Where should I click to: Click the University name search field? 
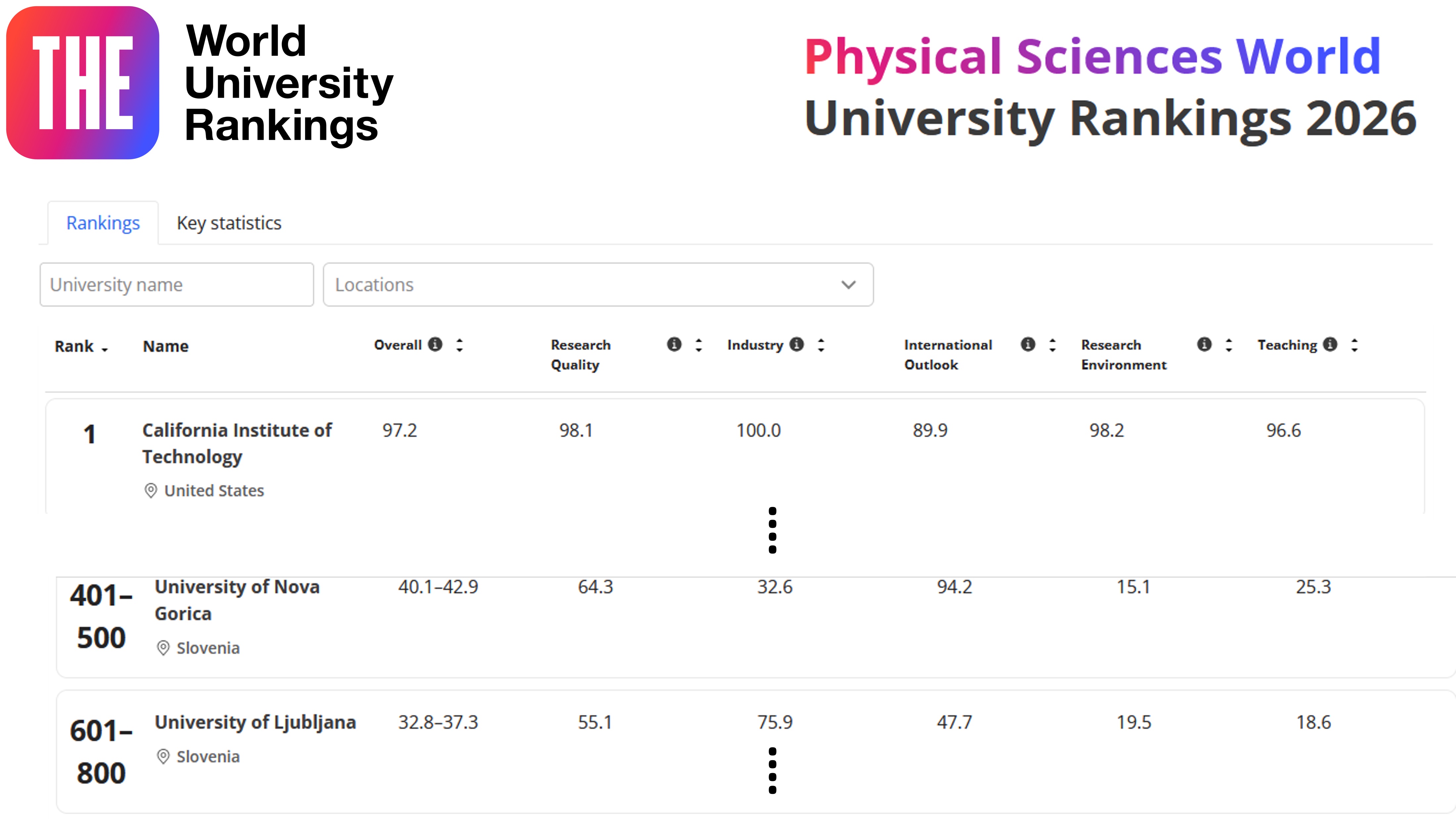176,285
